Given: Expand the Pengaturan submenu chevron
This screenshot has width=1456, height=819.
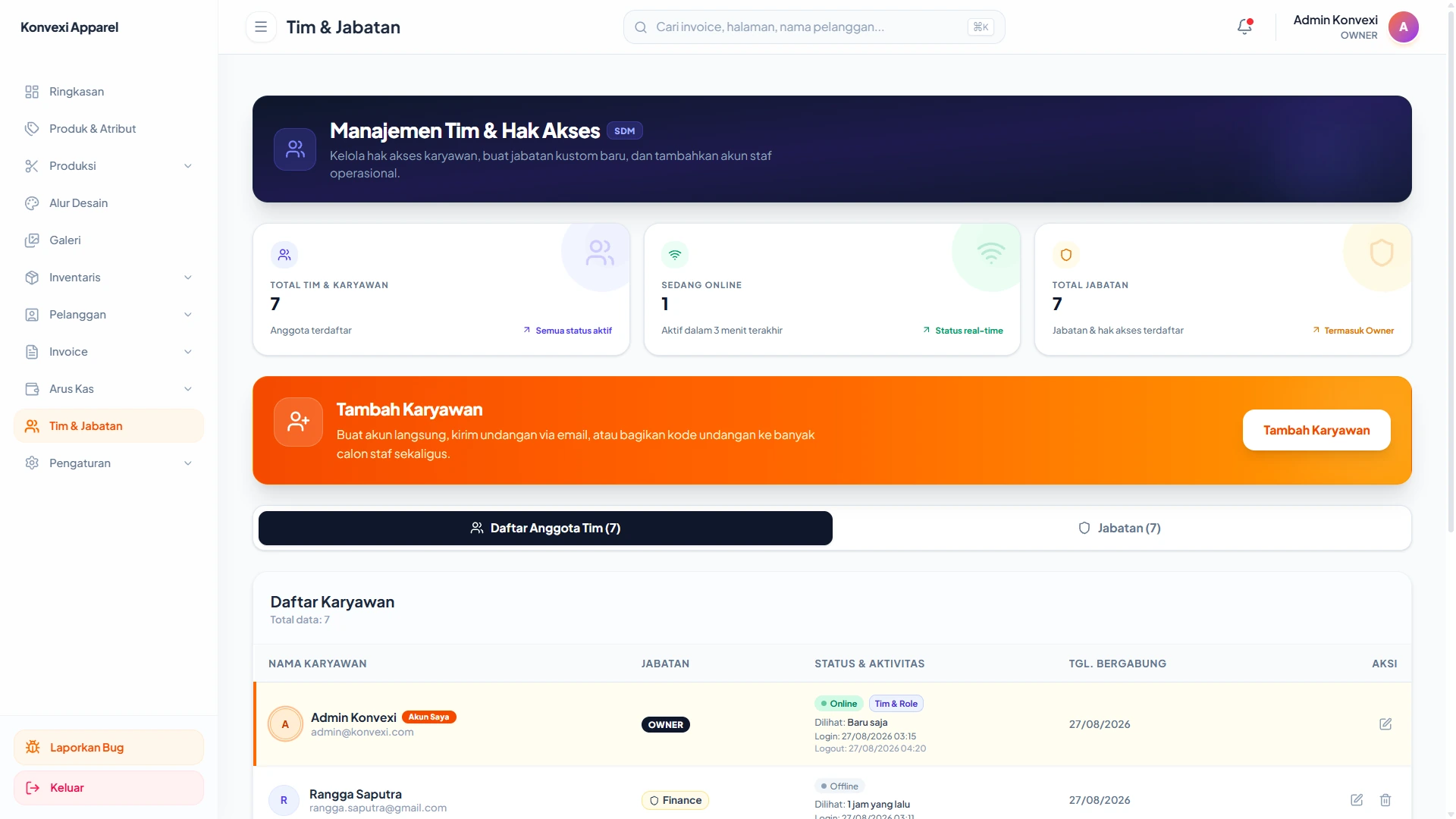Looking at the screenshot, I should pos(188,463).
